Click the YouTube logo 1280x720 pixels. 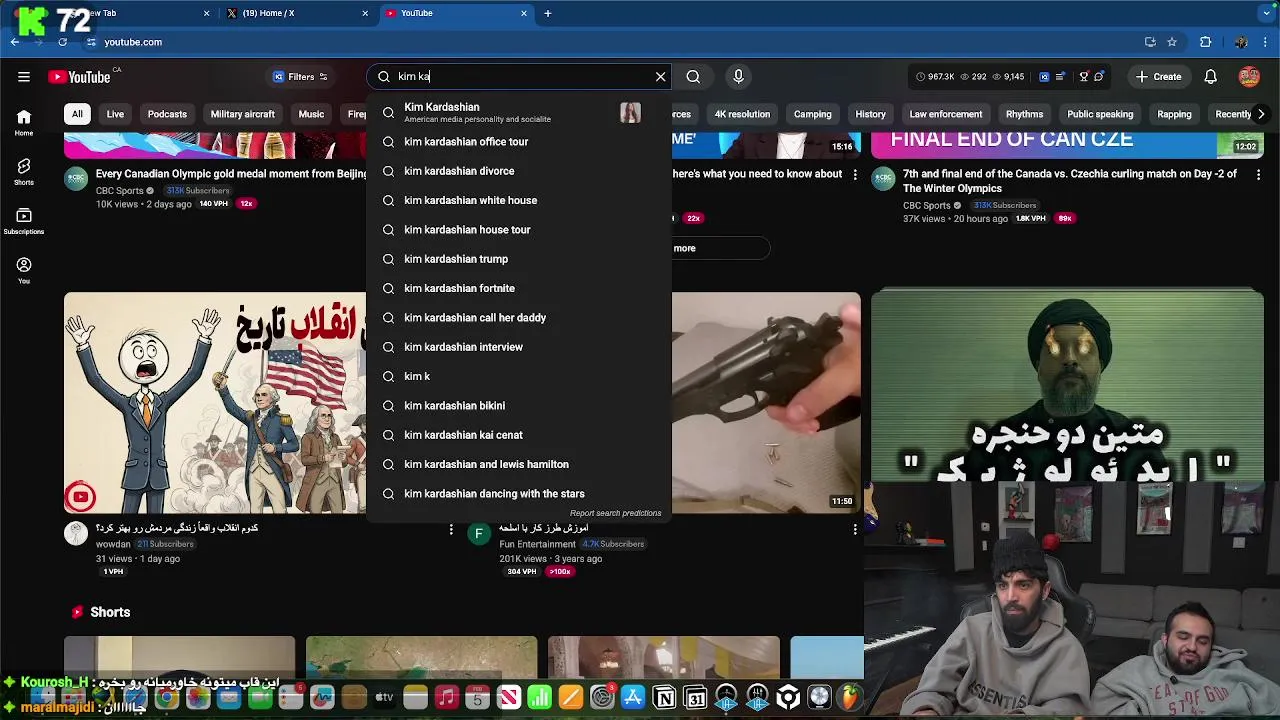click(79, 77)
